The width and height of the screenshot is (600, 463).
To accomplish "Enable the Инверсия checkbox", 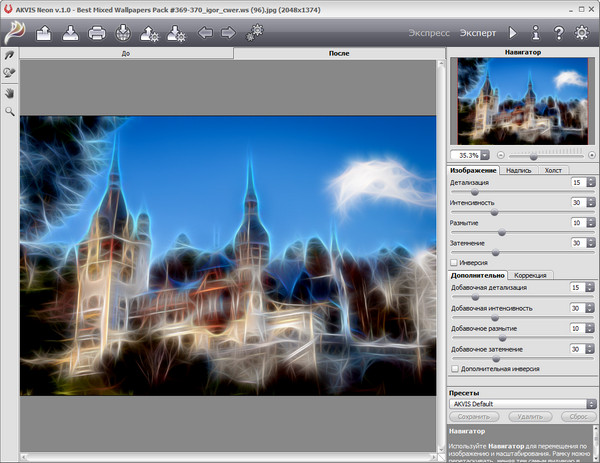I will (455, 262).
